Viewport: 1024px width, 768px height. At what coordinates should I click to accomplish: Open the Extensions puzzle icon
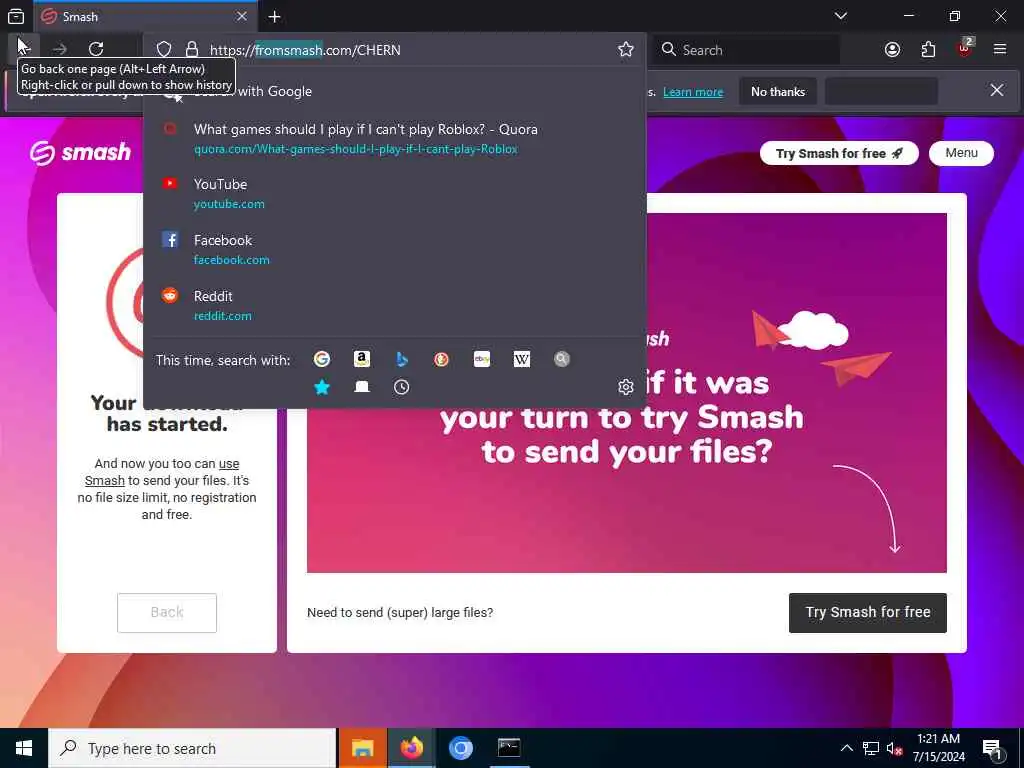[928, 50]
